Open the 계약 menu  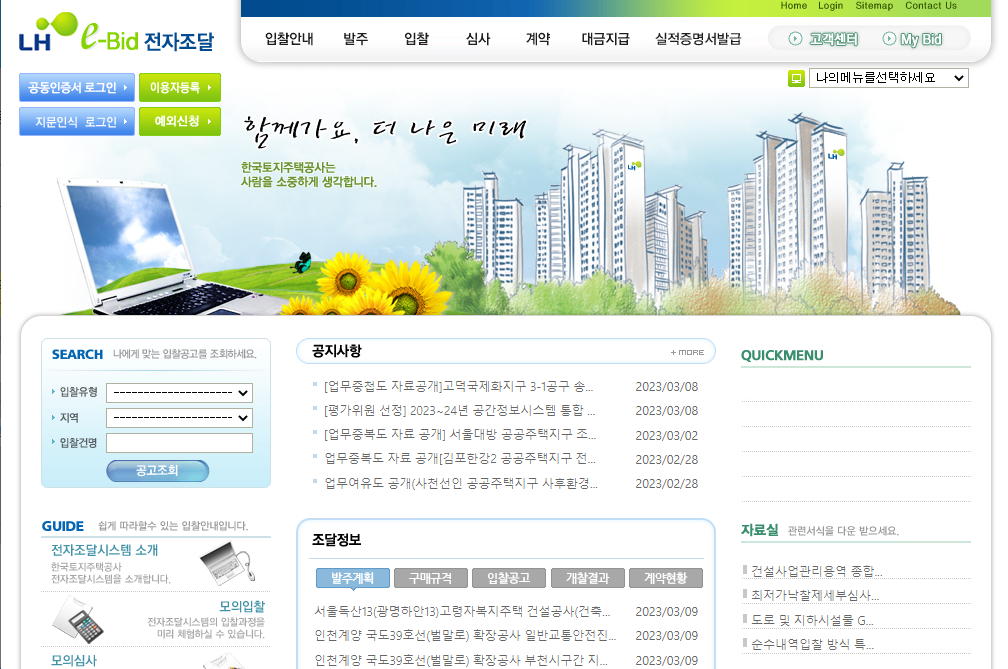(538, 39)
